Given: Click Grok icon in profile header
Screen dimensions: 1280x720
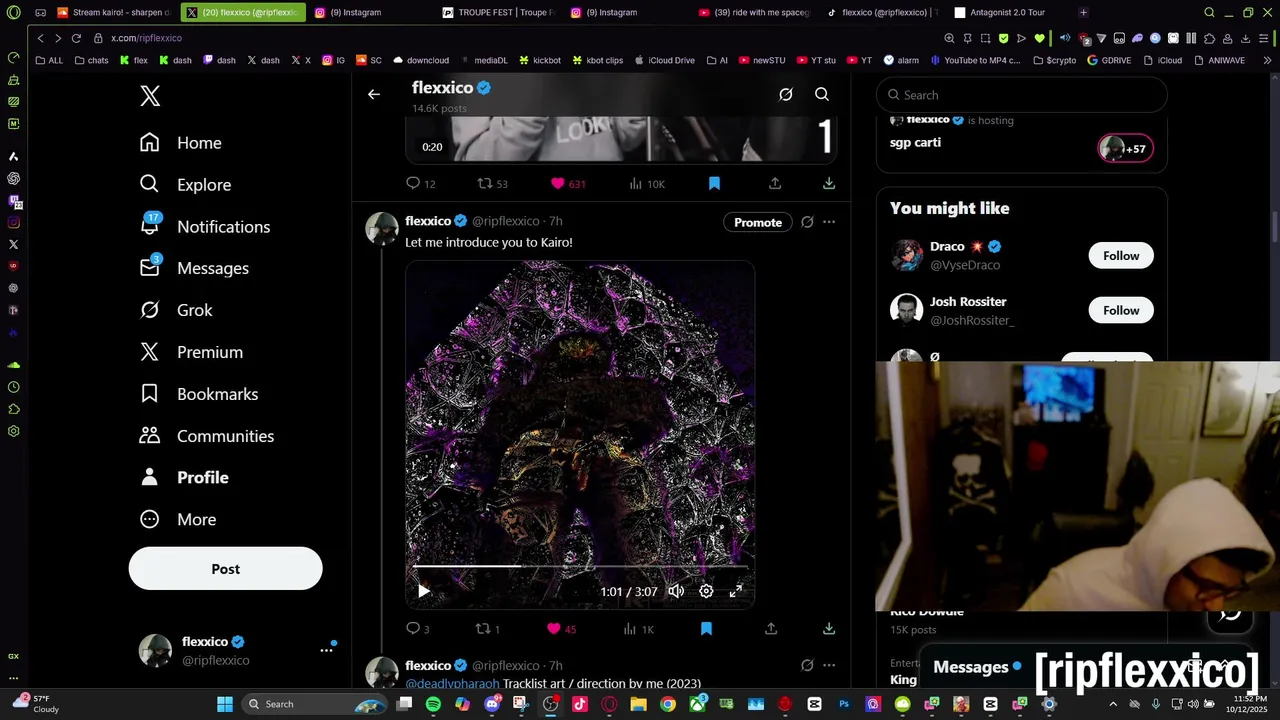Looking at the screenshot, I should click(x=786, y=94).
